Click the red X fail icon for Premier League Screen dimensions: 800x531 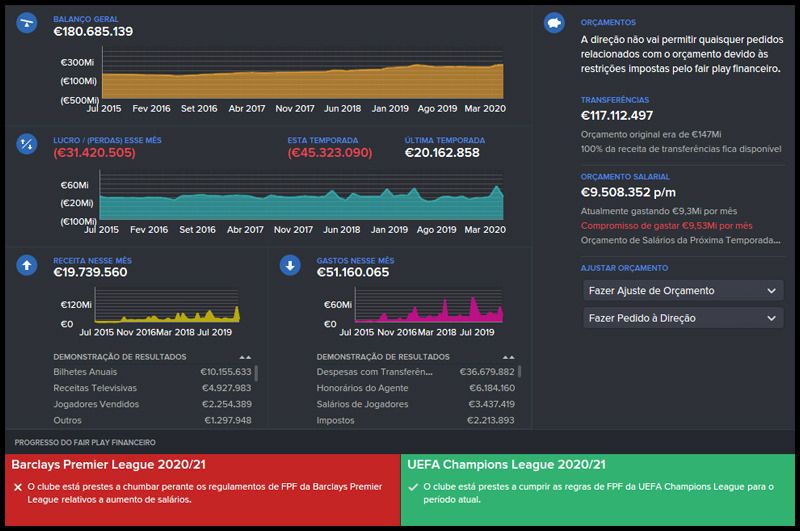click(18, 486)
